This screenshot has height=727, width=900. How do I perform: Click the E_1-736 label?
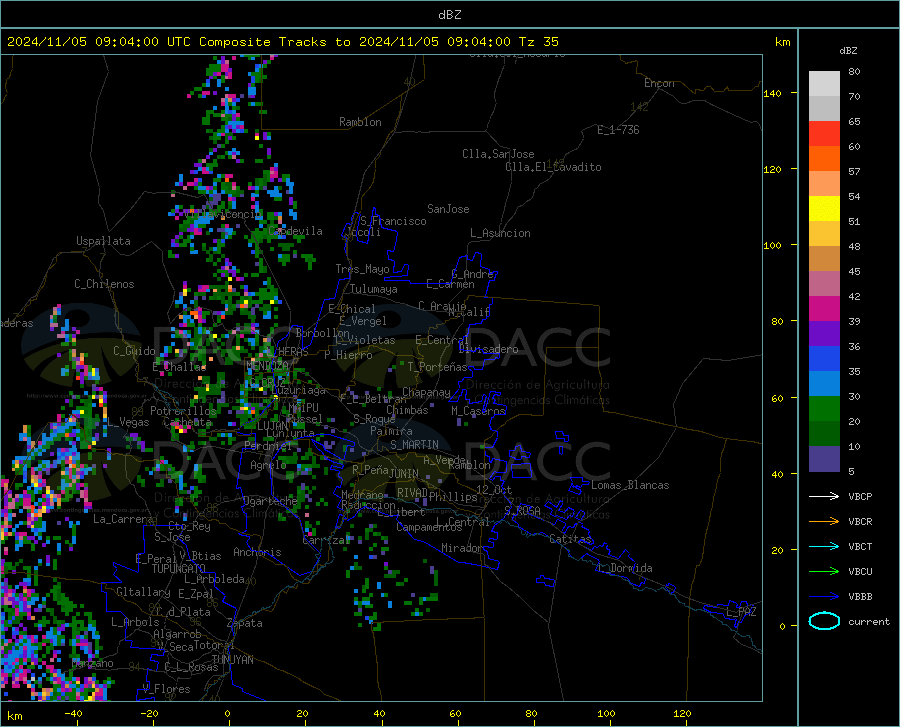[618, 130]
